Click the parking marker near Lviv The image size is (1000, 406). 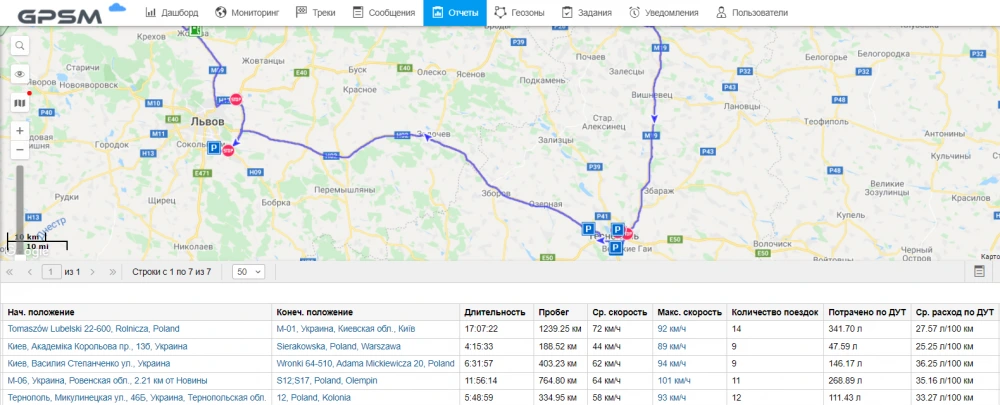(x=213, y=148)
